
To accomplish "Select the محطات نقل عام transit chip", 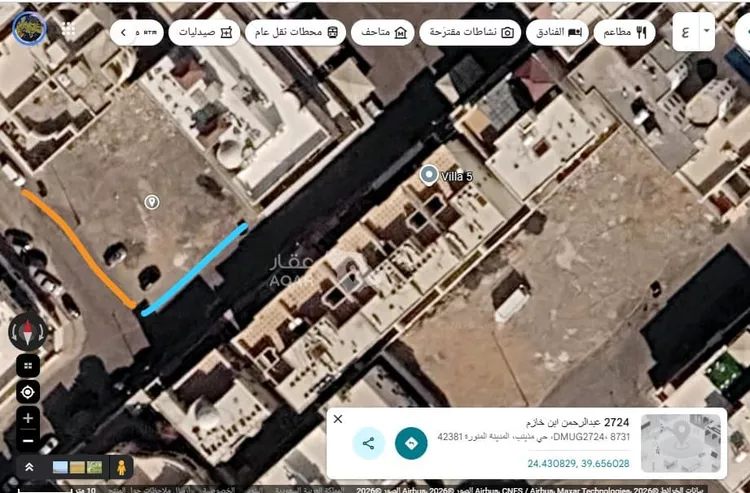I will pos(295,33).
